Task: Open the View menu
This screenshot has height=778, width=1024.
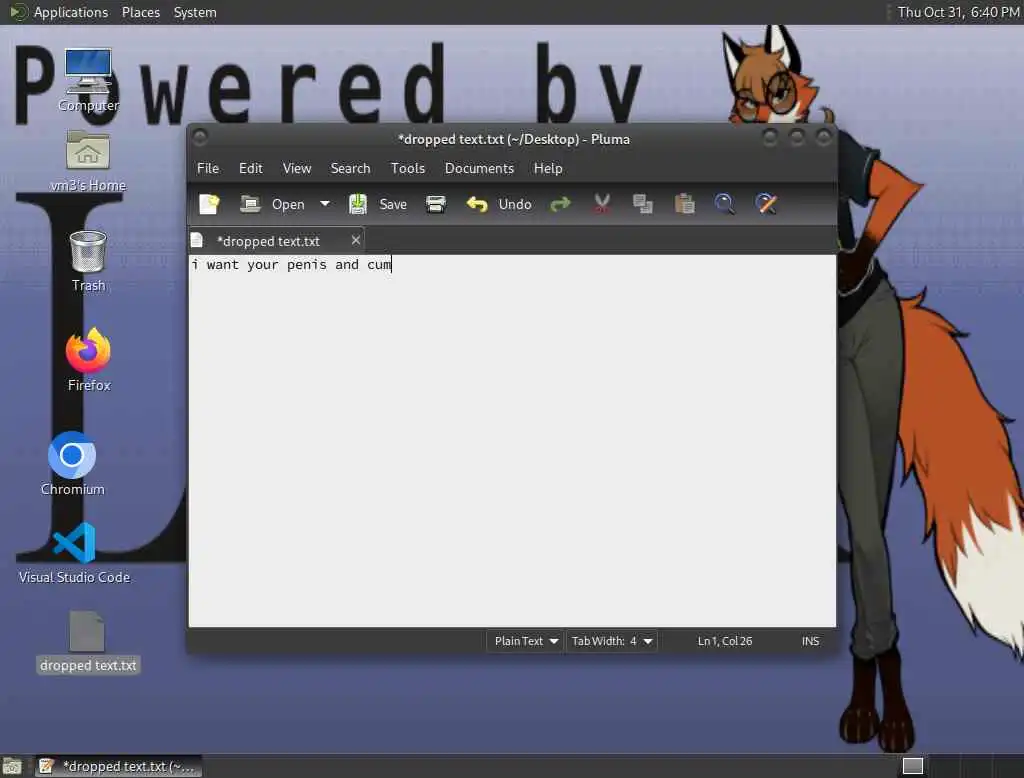Action: tap(296, 169)
